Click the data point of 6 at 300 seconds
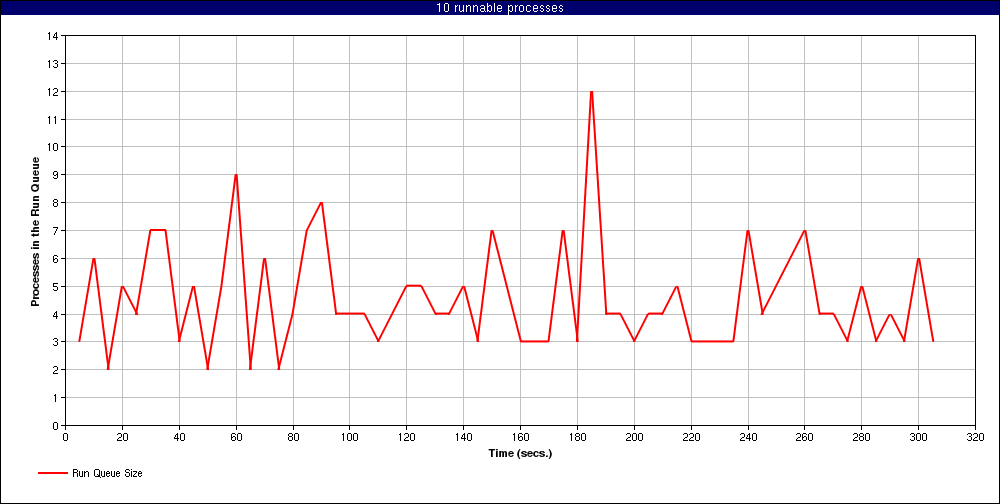The width and height of the screenshot is (1000, 504). [918, 258]
